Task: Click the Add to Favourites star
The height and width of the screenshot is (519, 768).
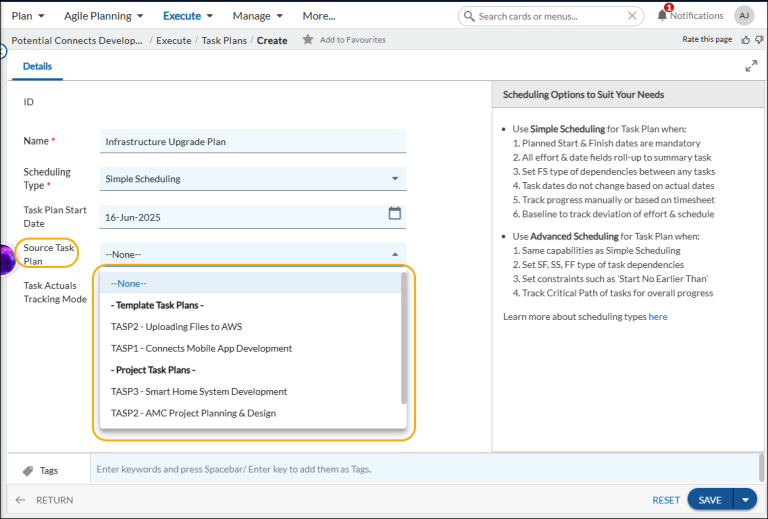Action: pyautogui.click(x=308, y=39)
